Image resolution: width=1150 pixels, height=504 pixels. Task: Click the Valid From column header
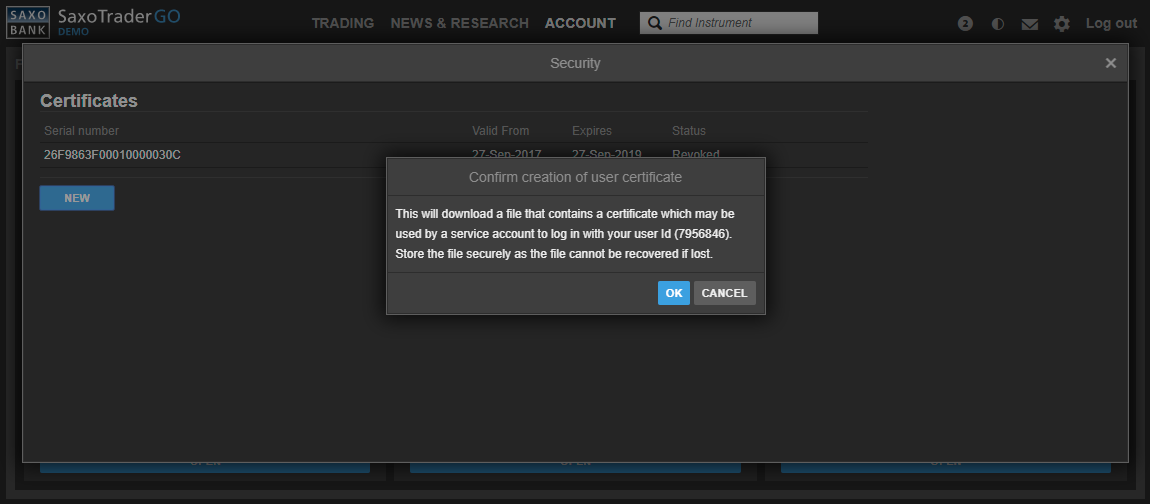500,131
